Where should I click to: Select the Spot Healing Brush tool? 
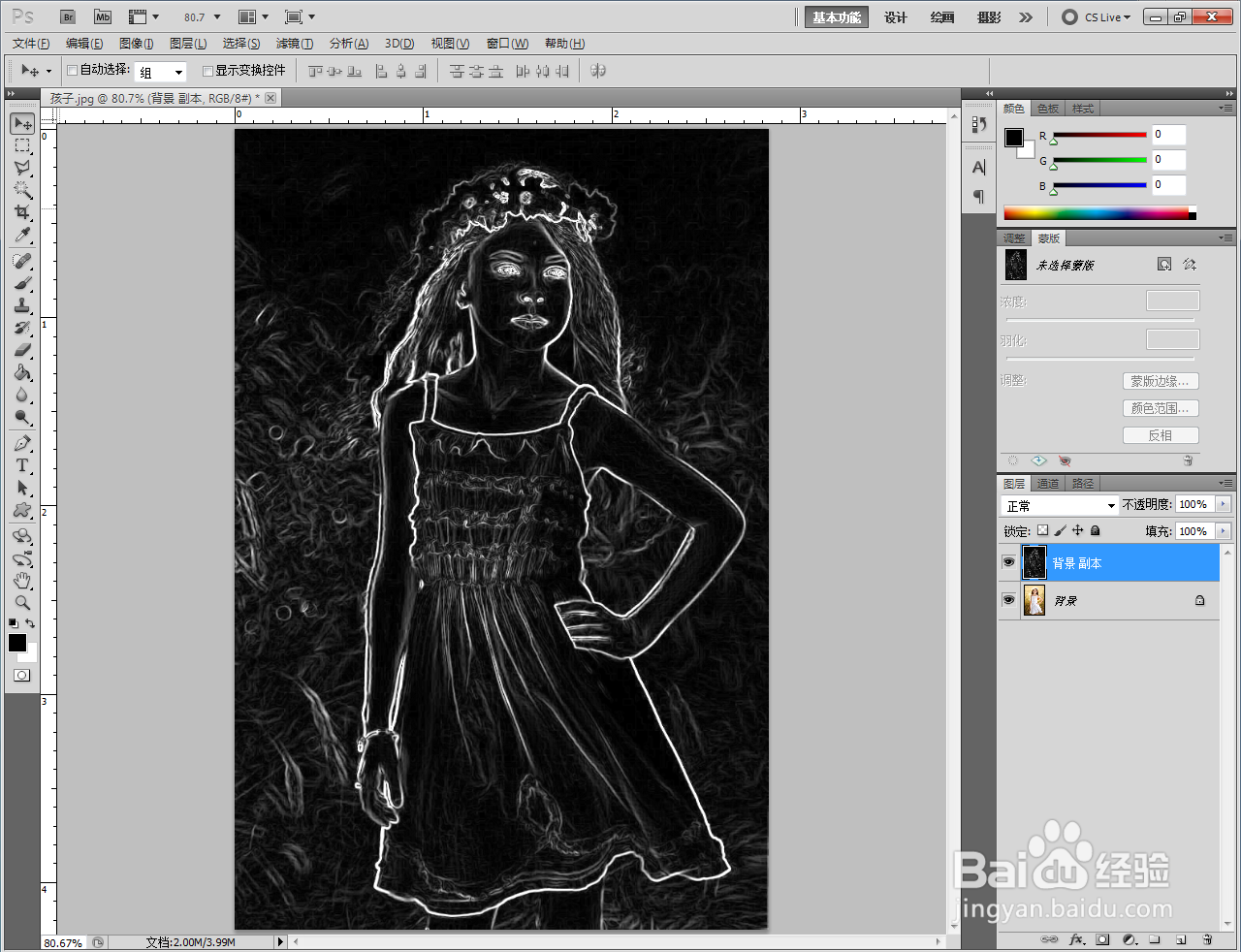(22, 262)
